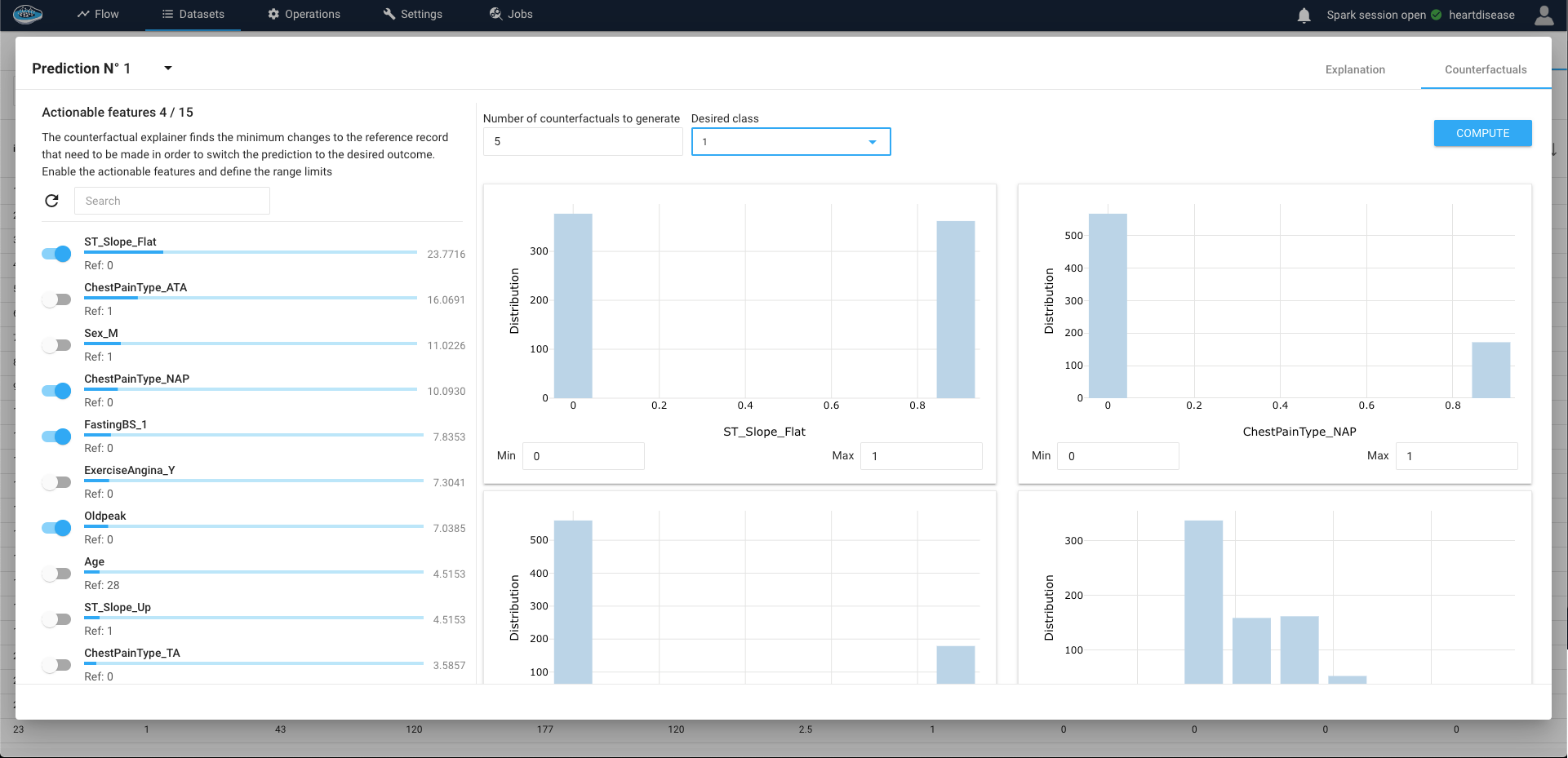Disable the ST_Slope_Flat feature toggle
This screenshot has height=758, width=1568.
click(x=56, y=254)
